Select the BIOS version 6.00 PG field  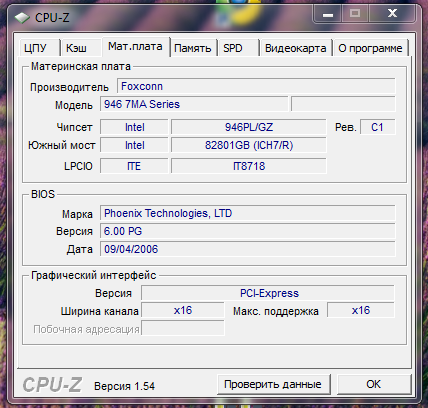coord(248,231)
